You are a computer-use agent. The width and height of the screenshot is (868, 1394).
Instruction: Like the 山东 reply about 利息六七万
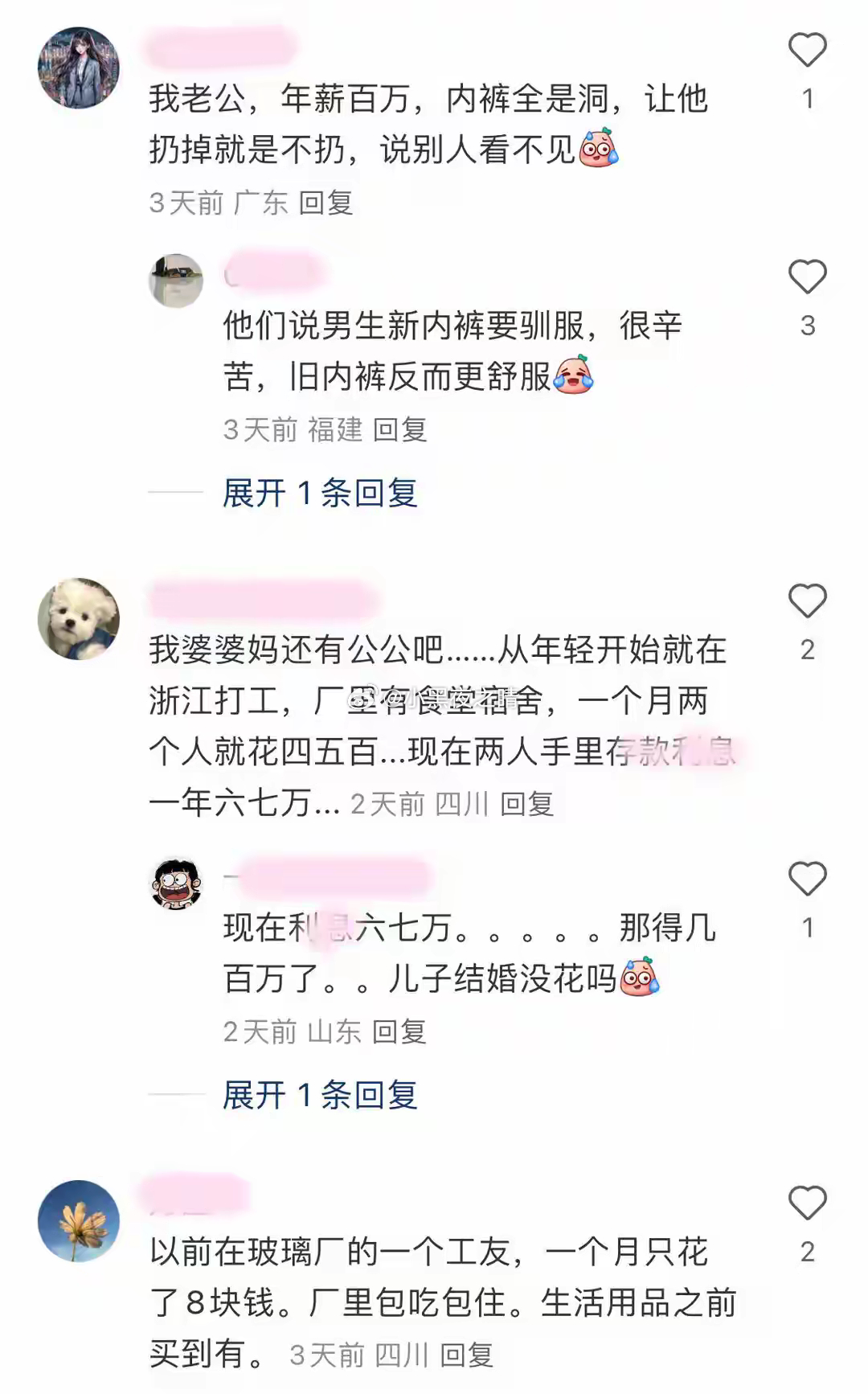tap(808, 879)
